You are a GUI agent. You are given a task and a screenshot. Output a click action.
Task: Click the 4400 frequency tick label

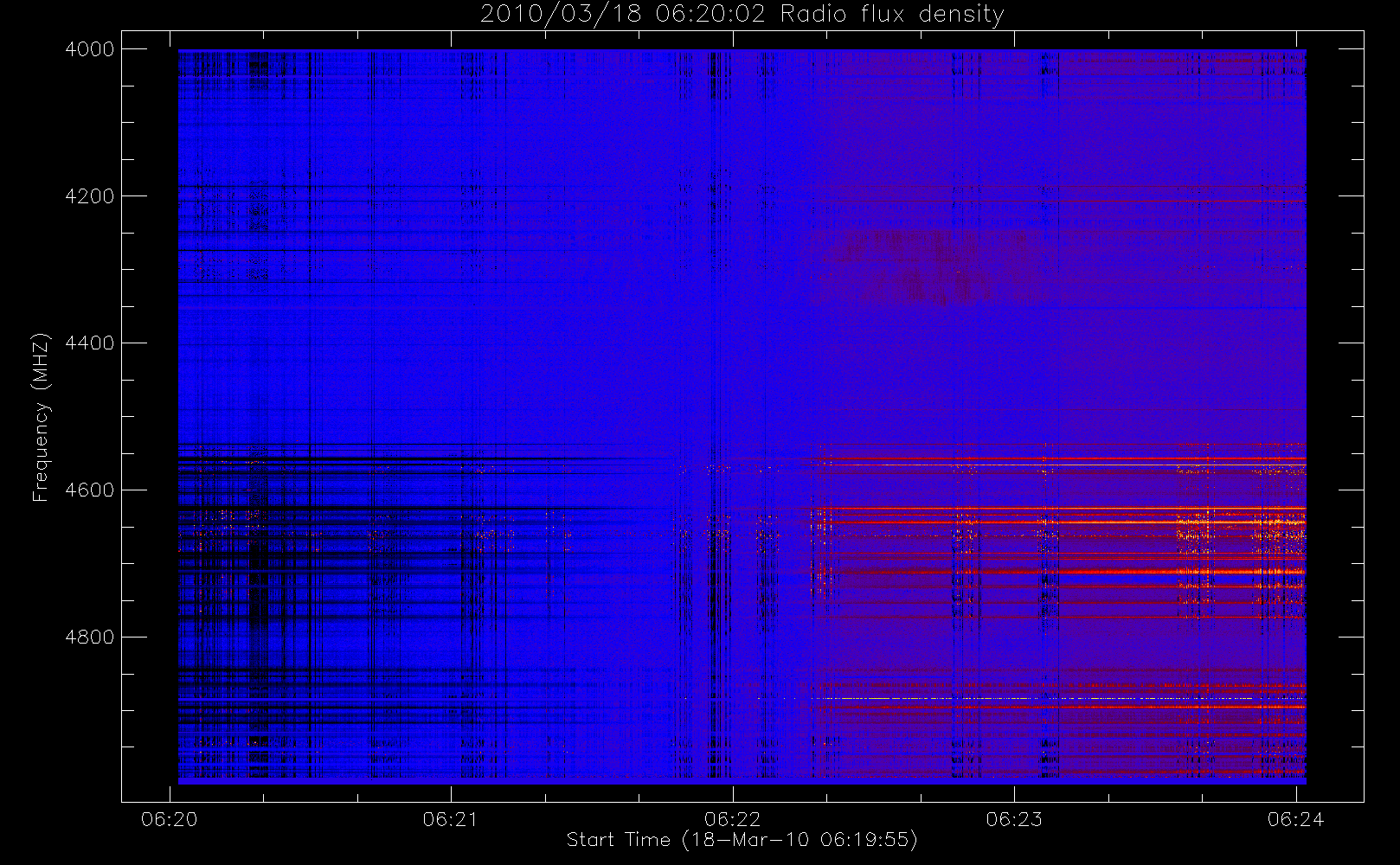[x=90, y=343]
